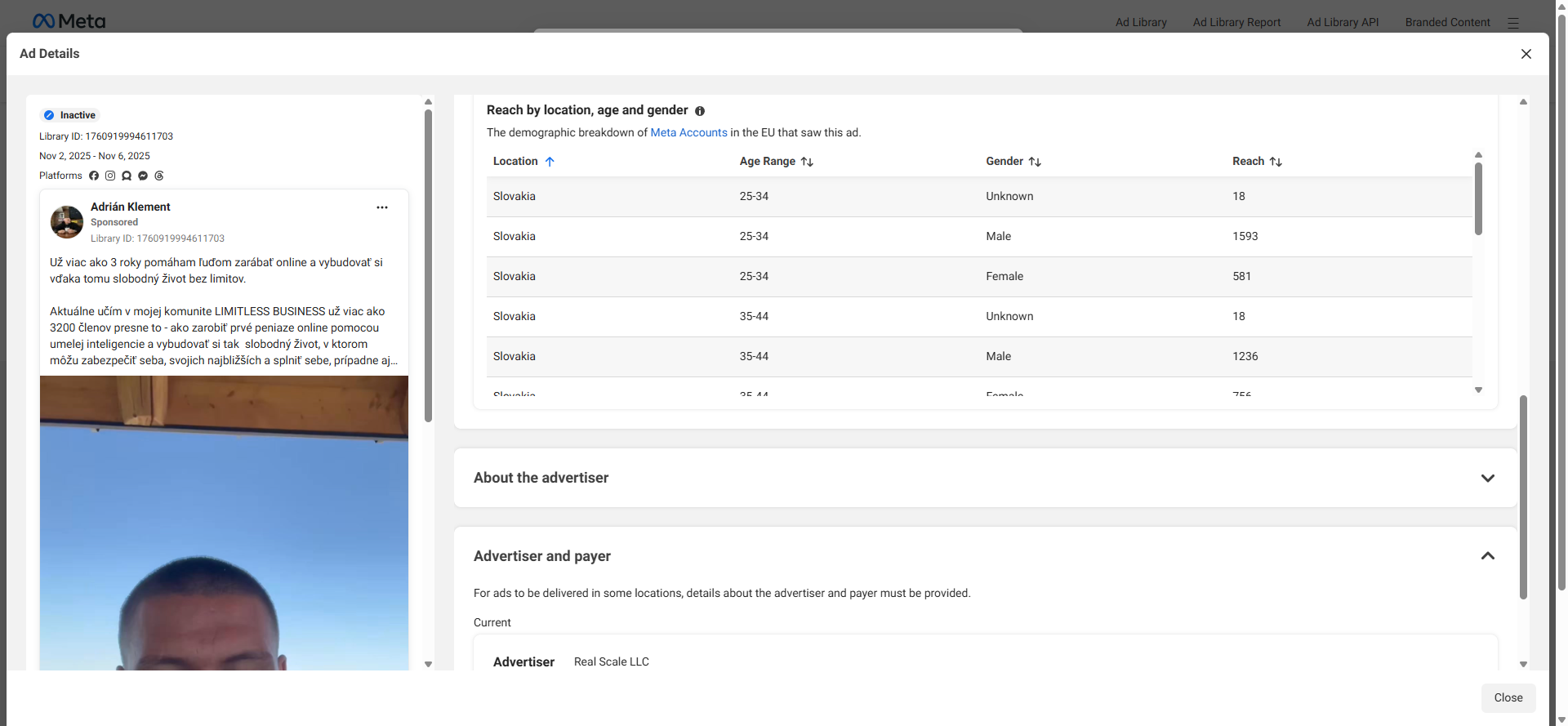Click the ad video preview image
Screen dimensions: 1568x726
point(224,523)
